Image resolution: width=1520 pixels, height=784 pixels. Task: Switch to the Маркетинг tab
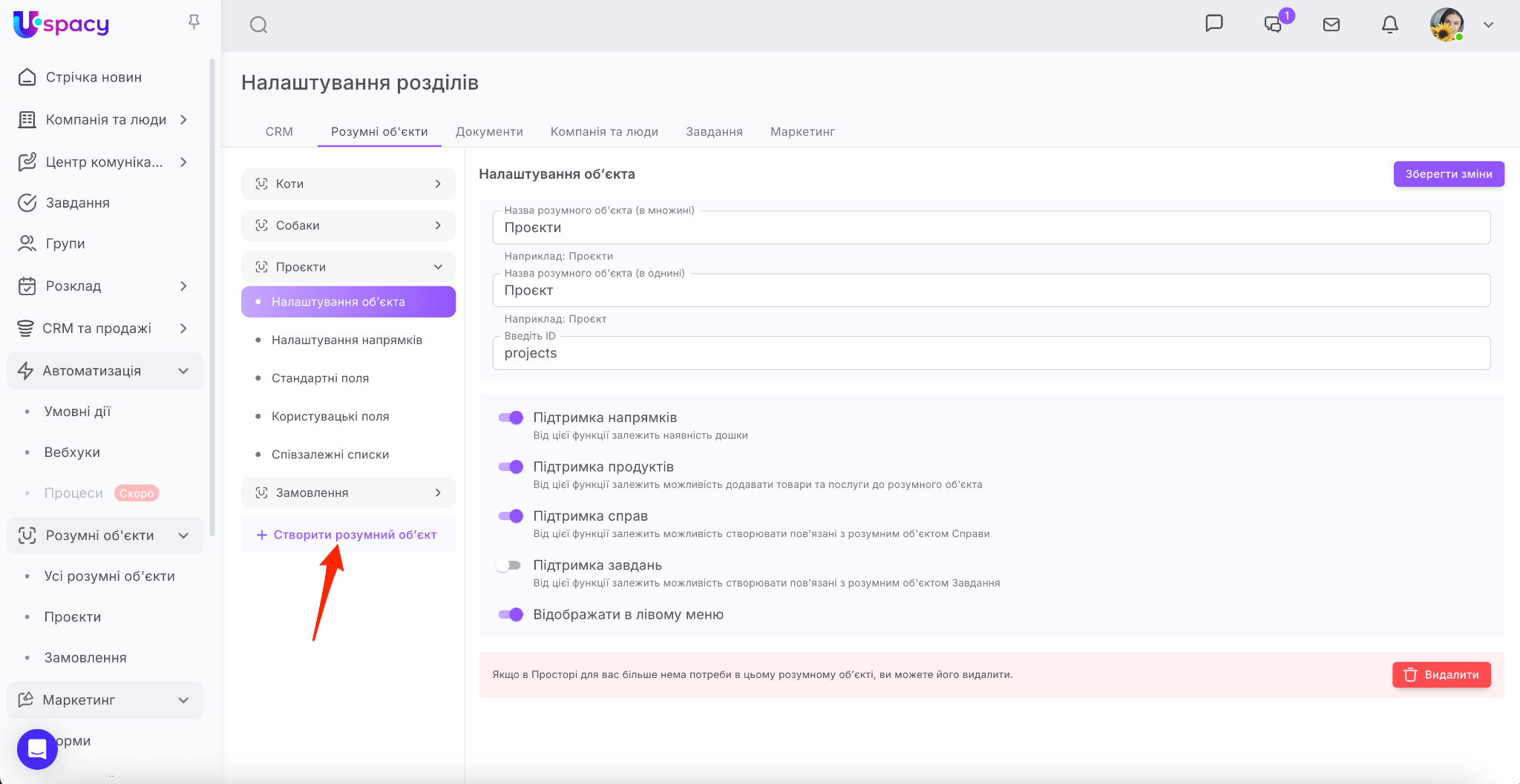(x=802, y=131)
